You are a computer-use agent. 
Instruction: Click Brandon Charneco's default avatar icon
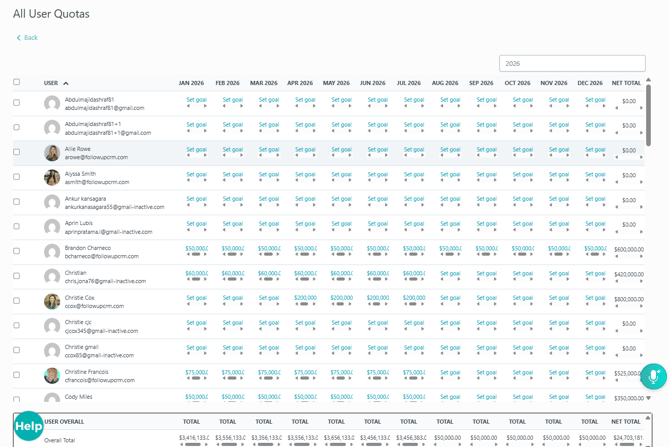pos(52,252)
